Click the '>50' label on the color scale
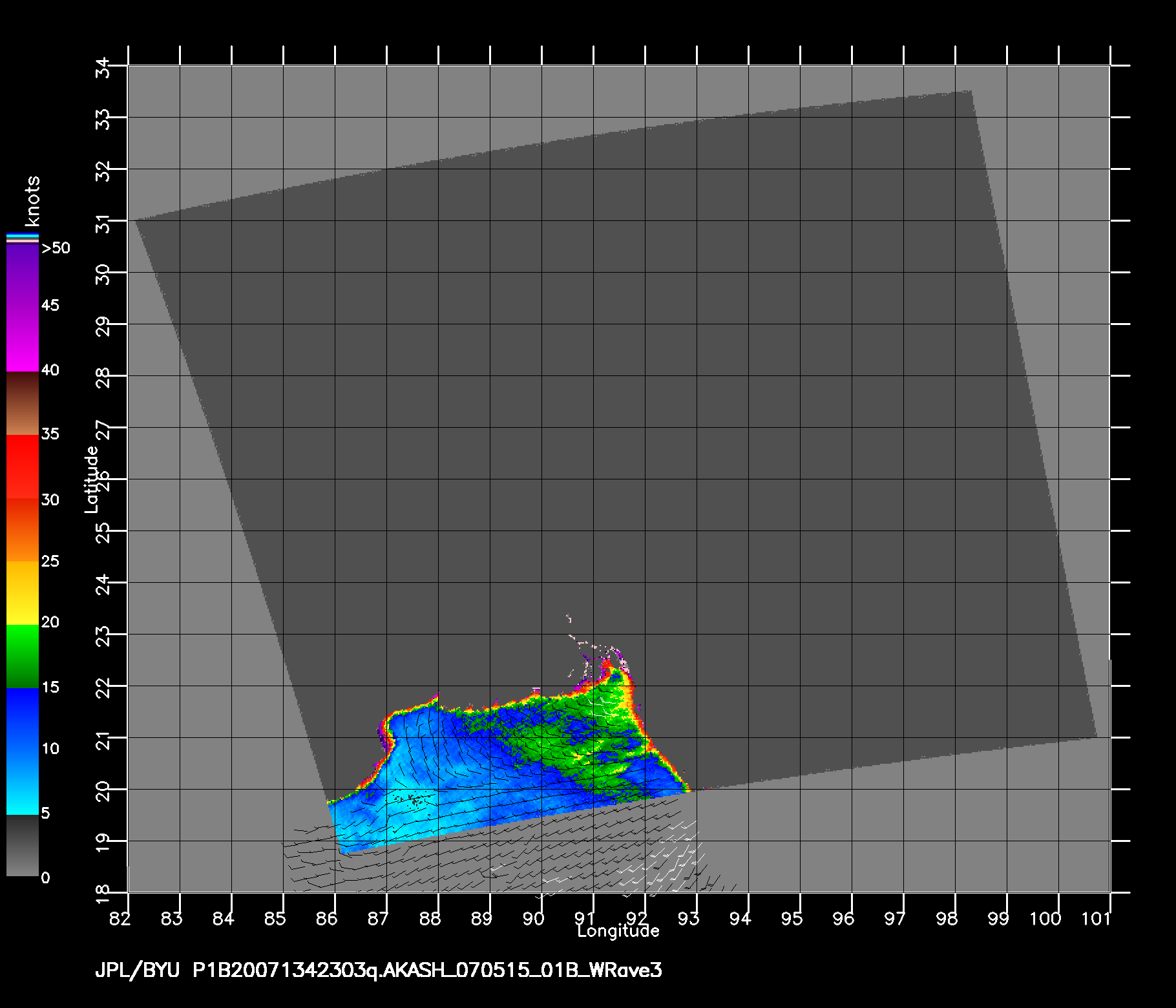The image size is (1176, 1008). click(x=56, y=248)
